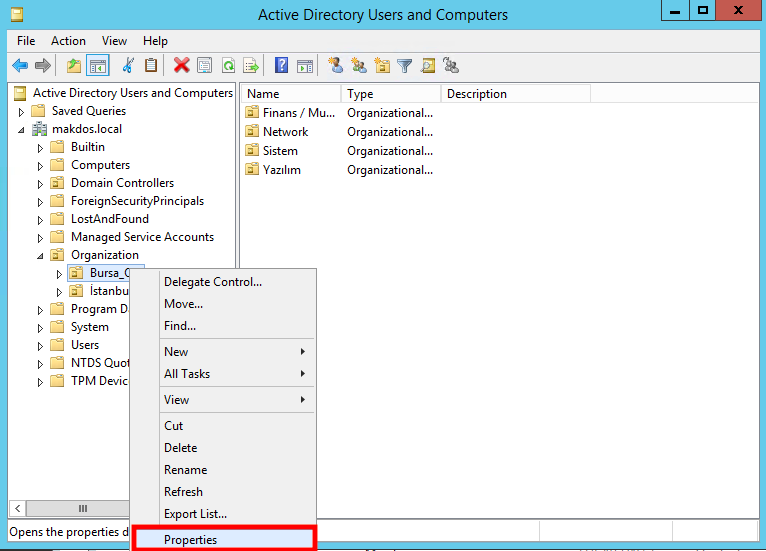Viewport: 766px width, 551px height.
Task: Expand the LostAndFound container
Action: (40, 220)
